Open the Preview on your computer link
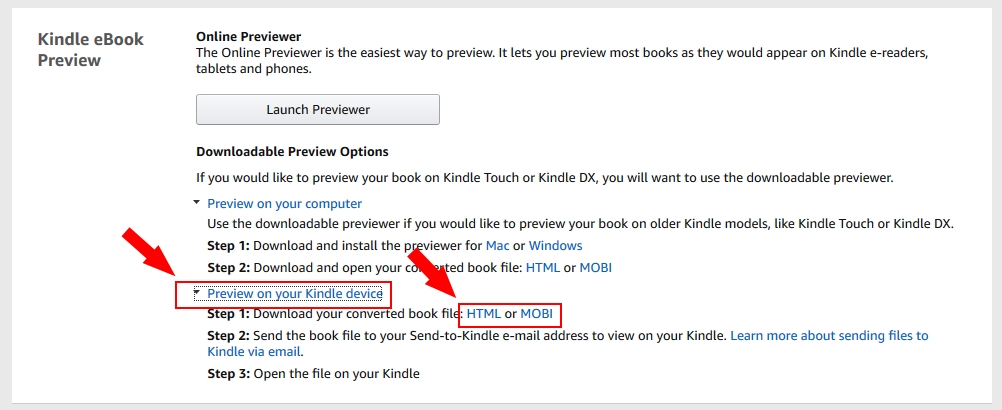The image size is (1002, 410). 284,203
